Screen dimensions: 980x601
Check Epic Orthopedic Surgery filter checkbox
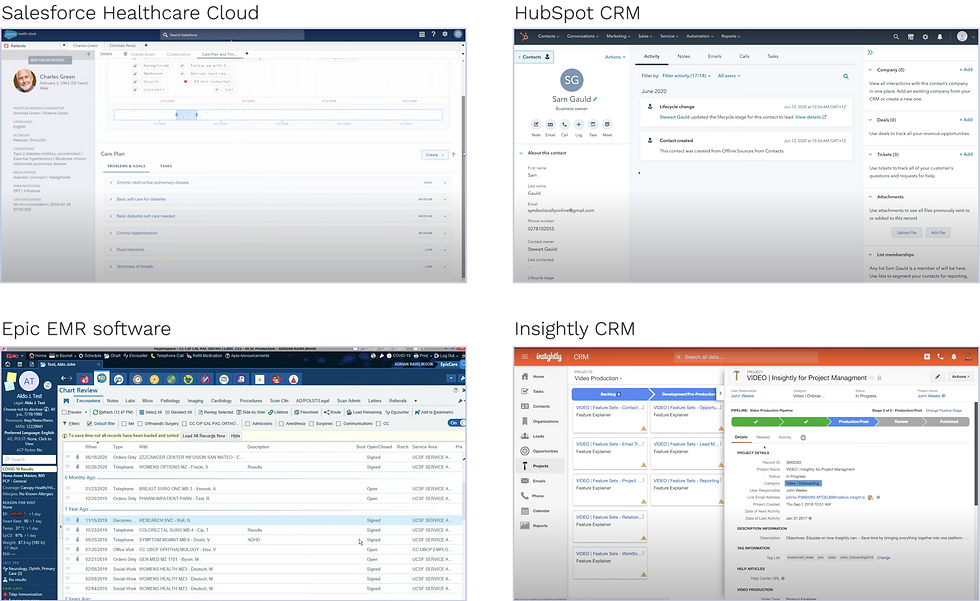[141, 424]
